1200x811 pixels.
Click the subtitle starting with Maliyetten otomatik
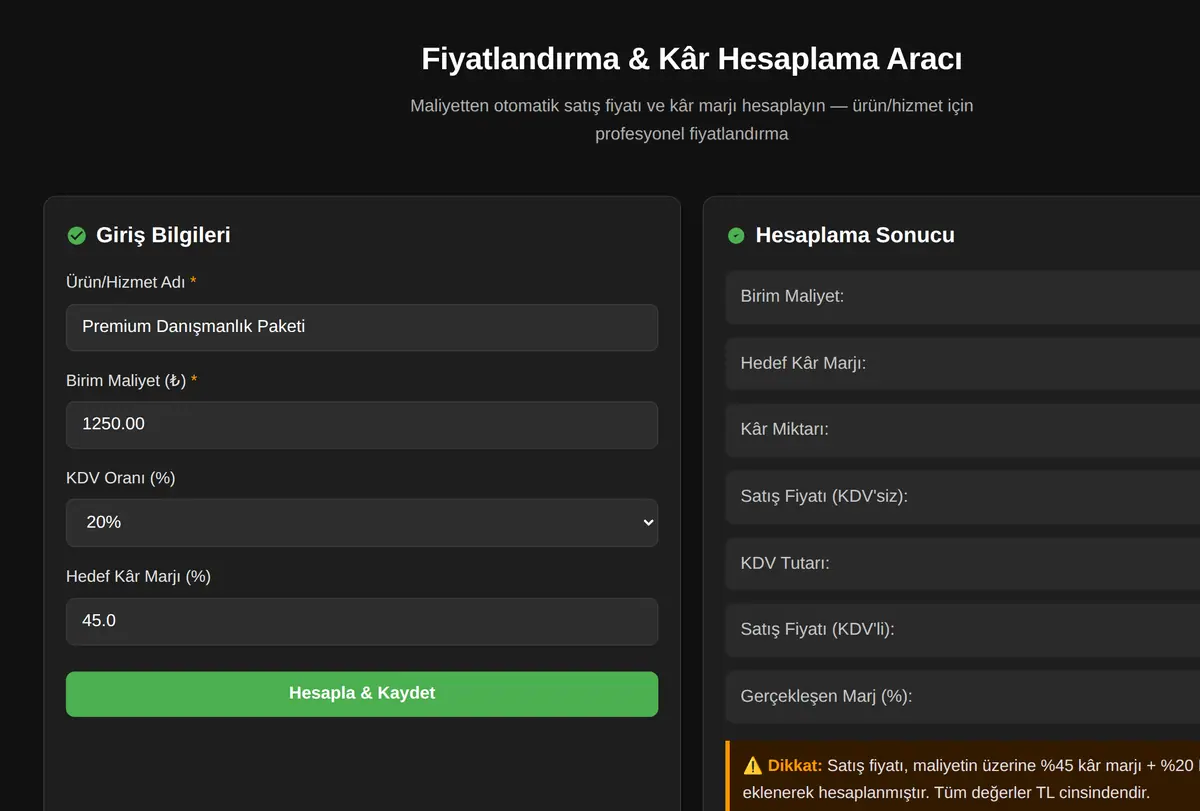pyautogui.click(x=692, y=119)
